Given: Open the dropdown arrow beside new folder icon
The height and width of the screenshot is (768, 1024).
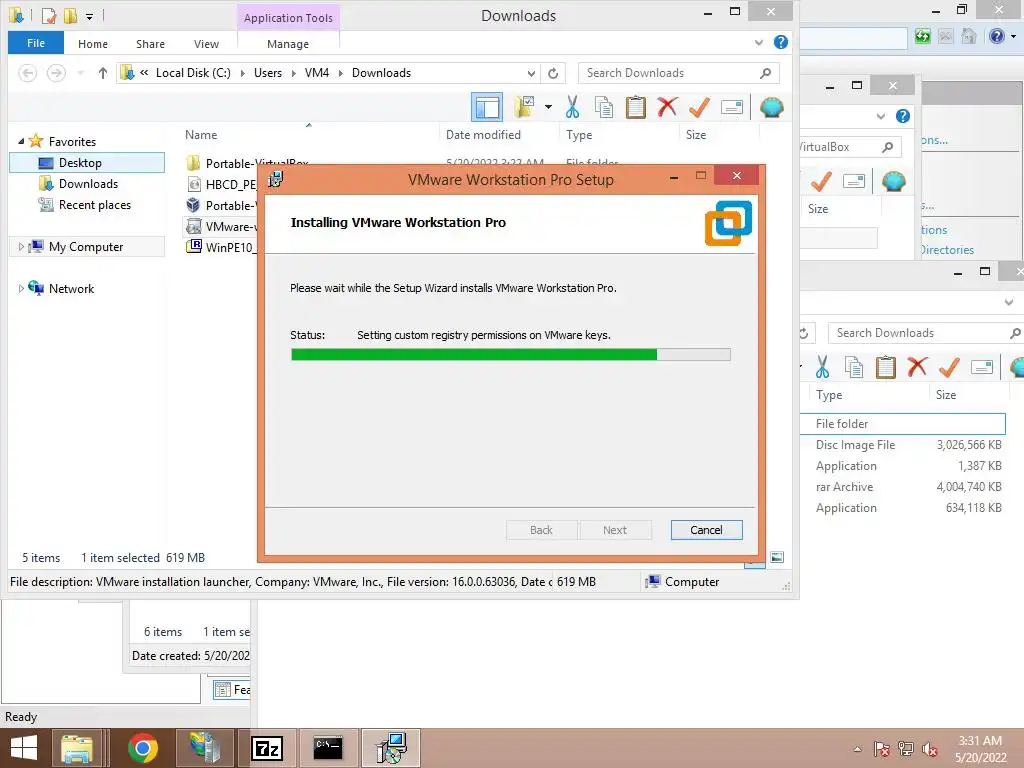Looking at the screenshot, I should (548, 107).
